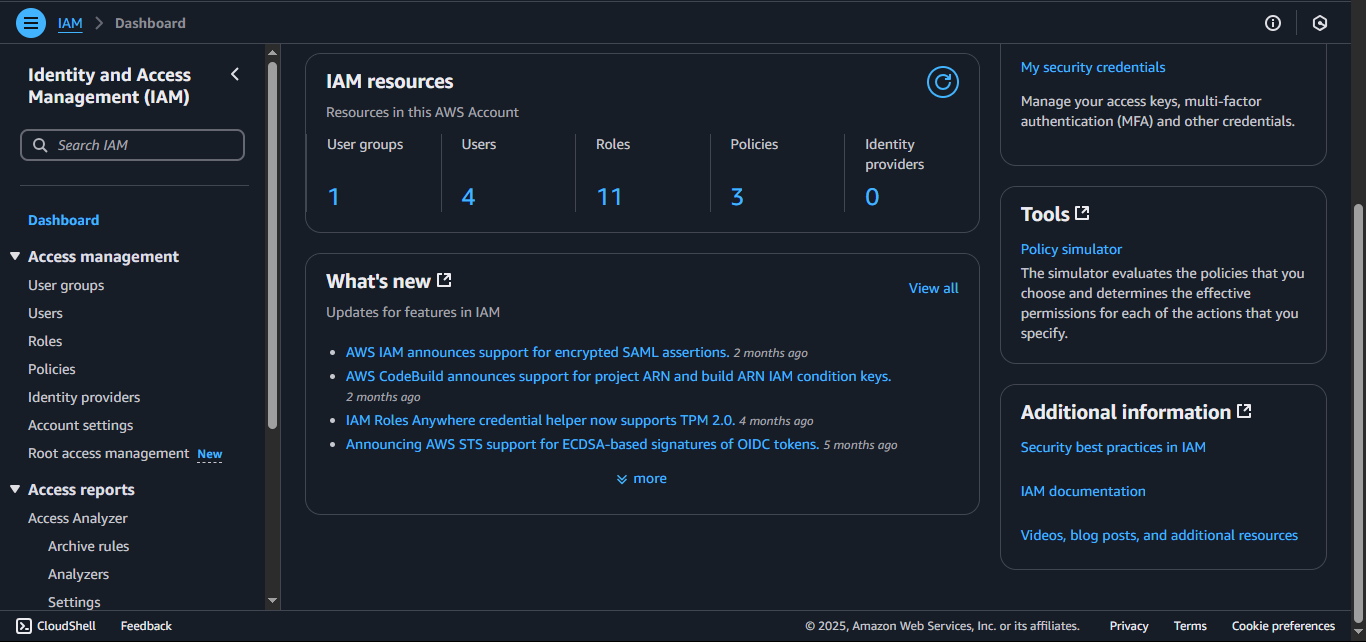Click the Policies count 3

point(737,197)
